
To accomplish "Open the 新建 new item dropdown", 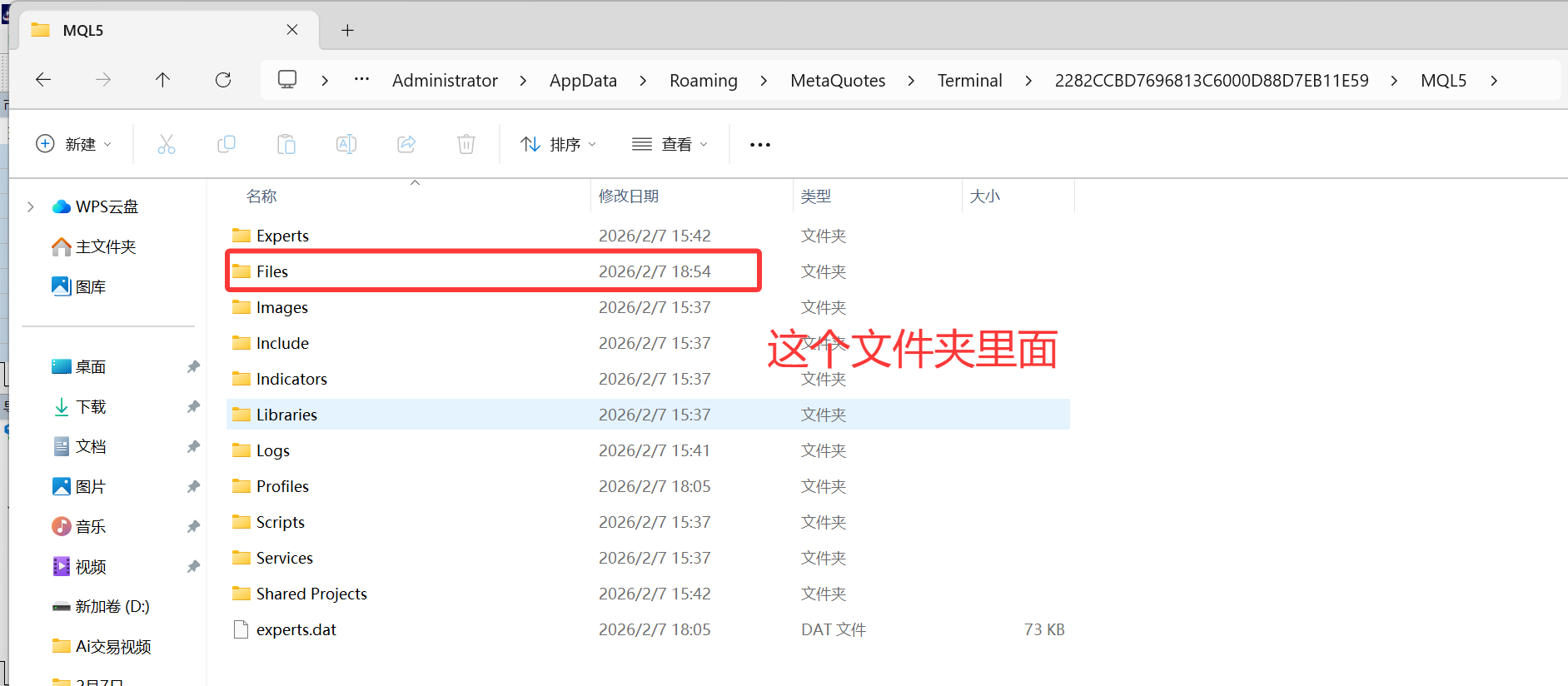I will click(x=73, y=144).
